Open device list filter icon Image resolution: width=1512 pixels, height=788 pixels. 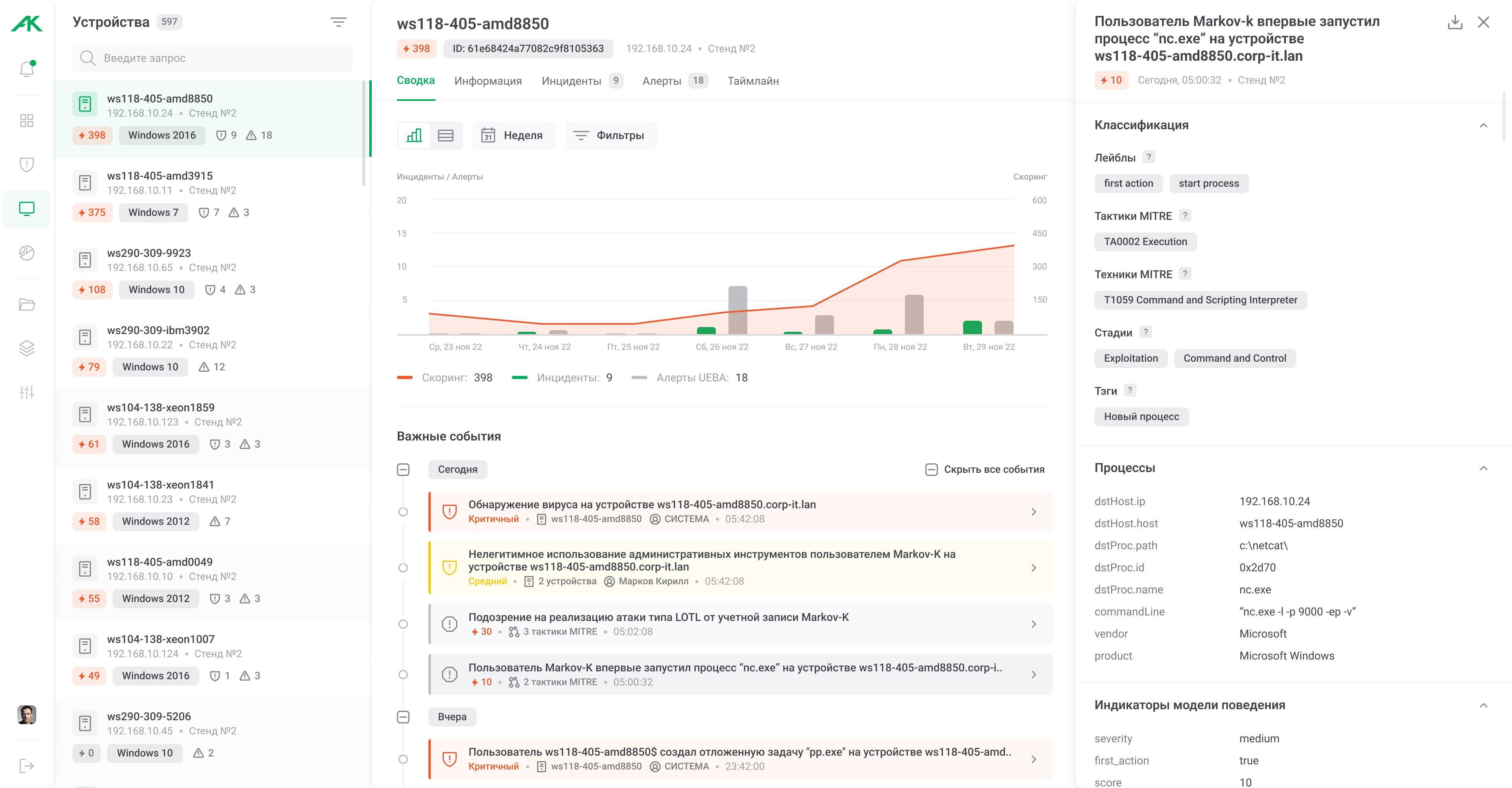coord(338,22)
